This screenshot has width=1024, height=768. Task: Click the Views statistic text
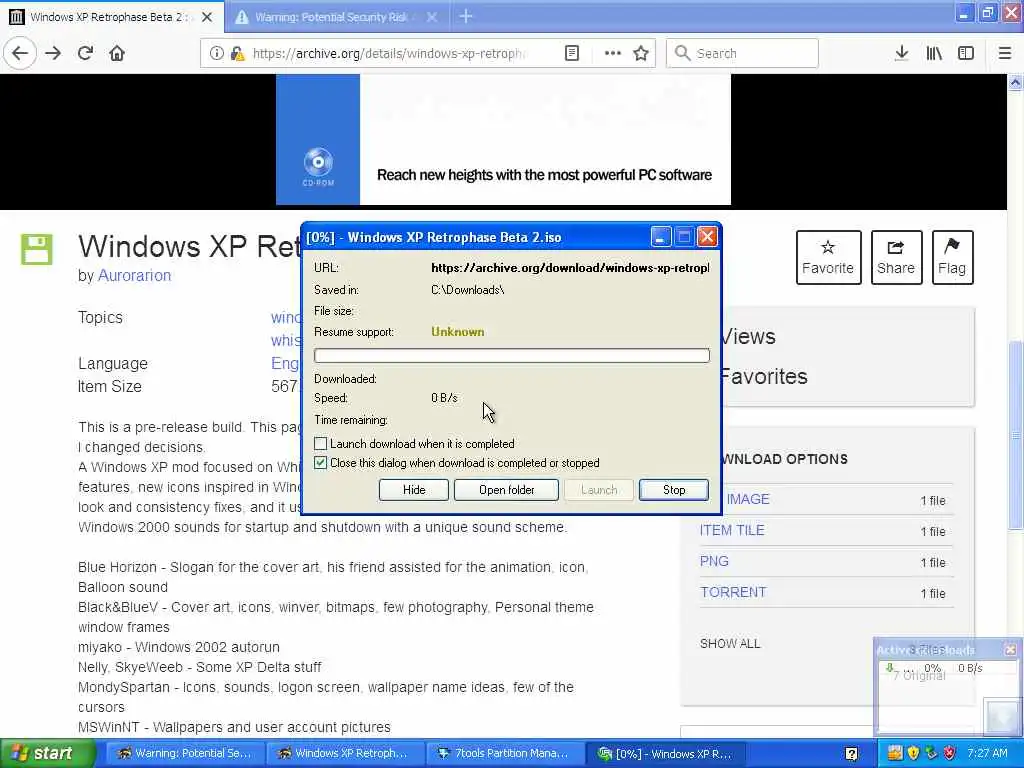748,336
